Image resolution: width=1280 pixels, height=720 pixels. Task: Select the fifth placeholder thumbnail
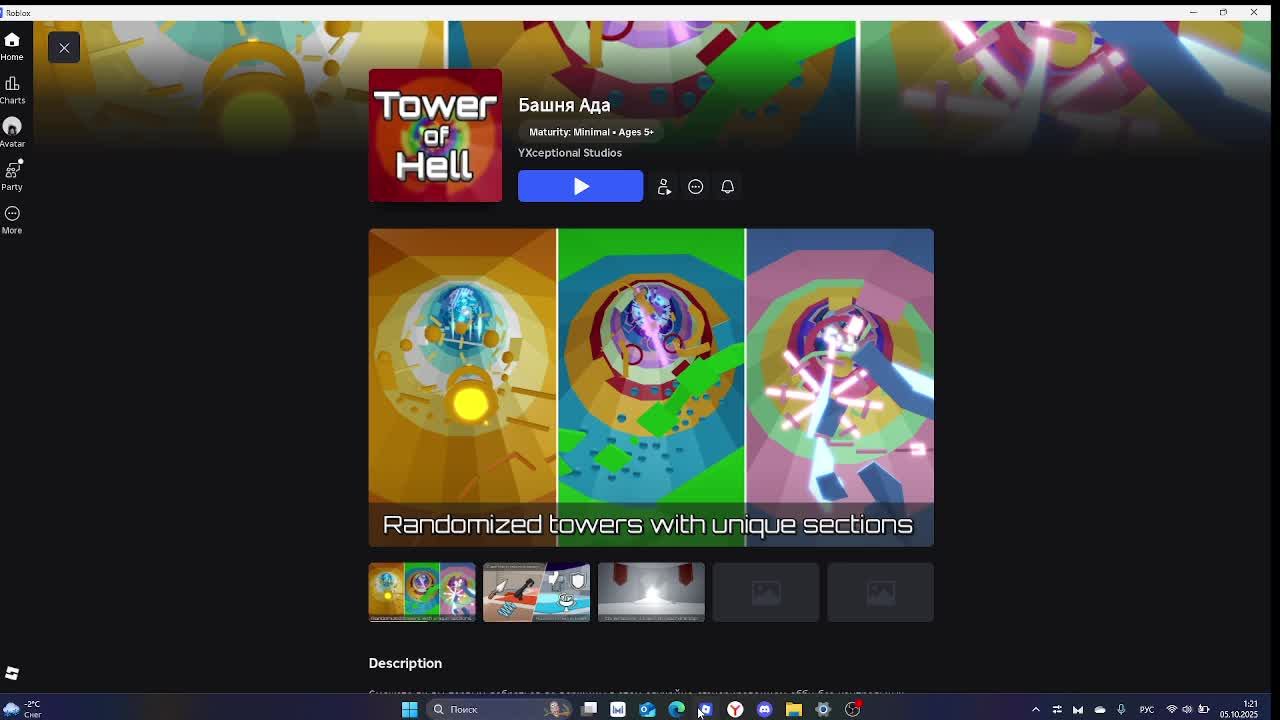pos(880,592)
